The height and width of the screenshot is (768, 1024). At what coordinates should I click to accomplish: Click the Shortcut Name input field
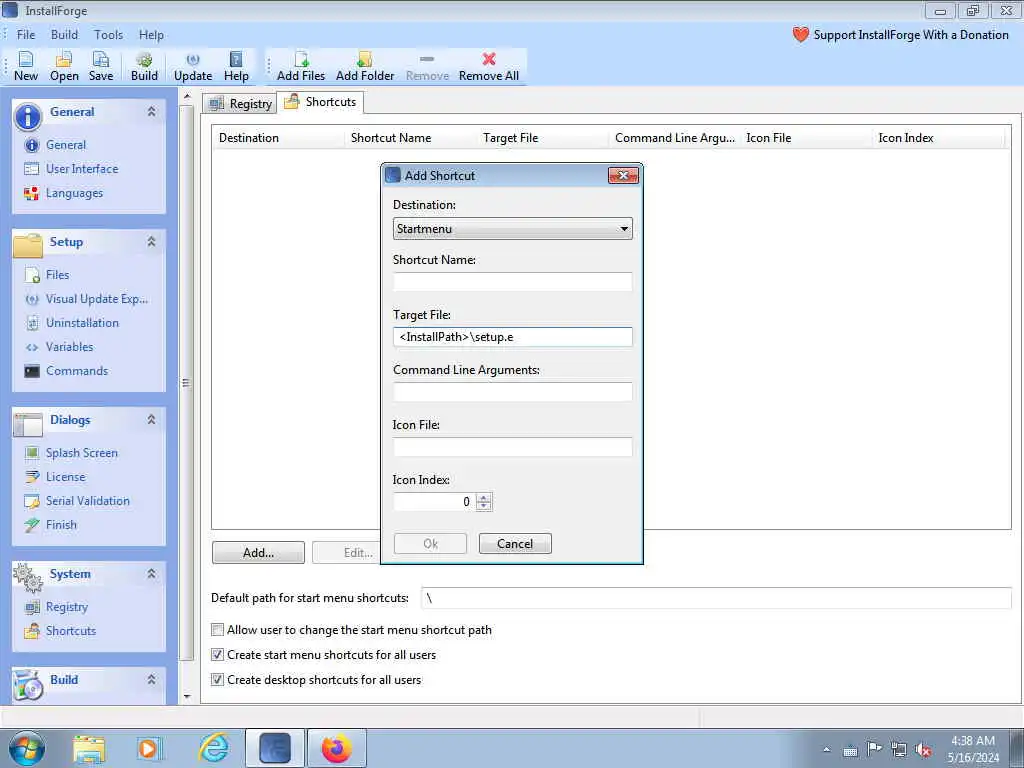tap(513, 282)
